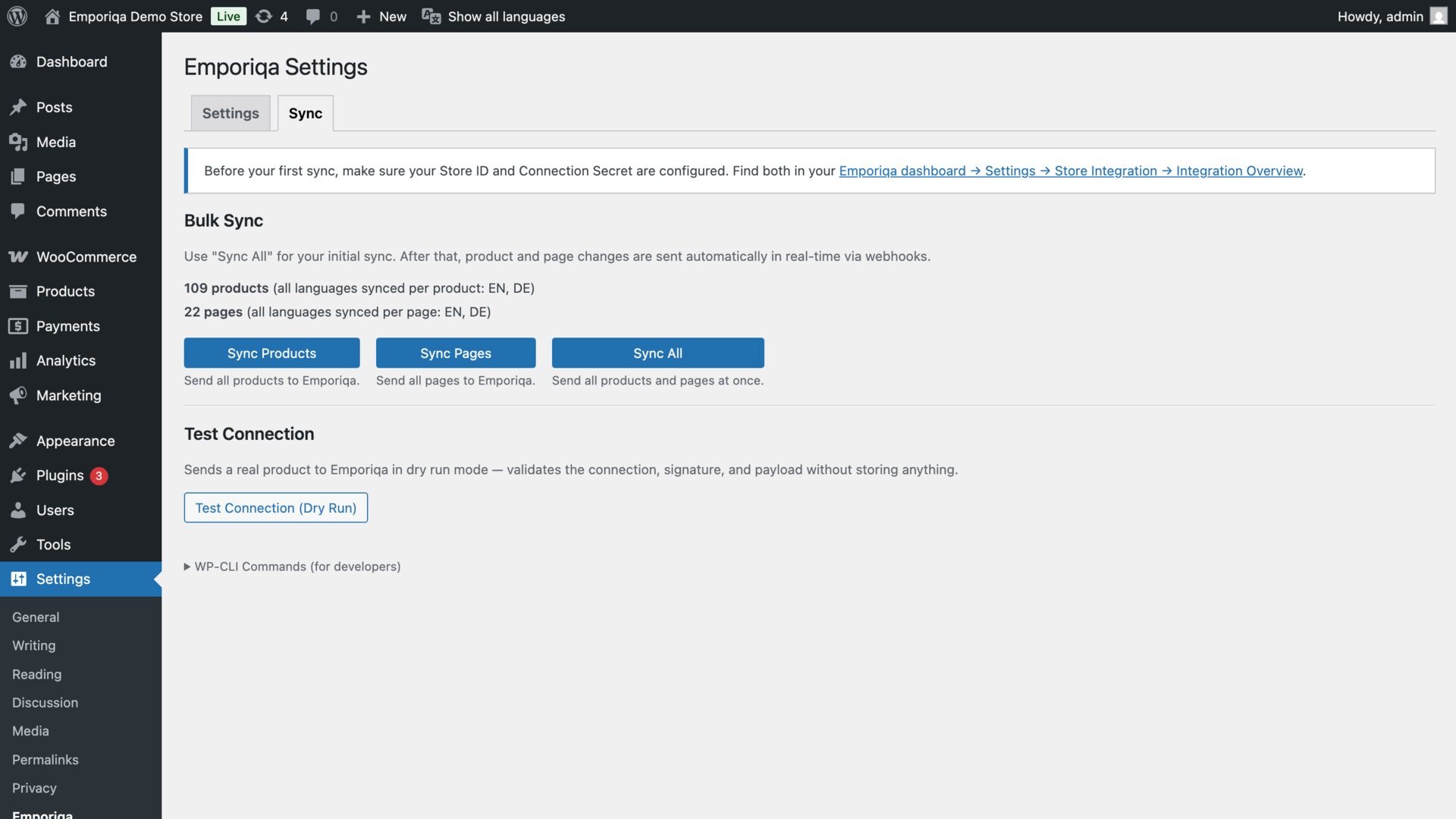Open Appearance via the brush icon
1456x819 pixels.
tap(18, 441)
